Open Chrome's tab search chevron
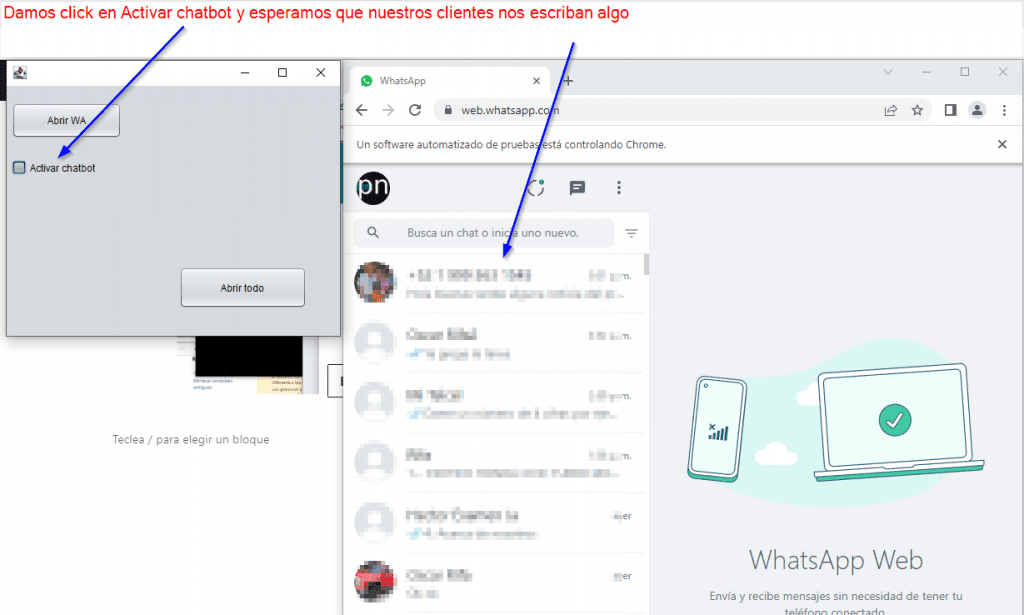This screenshot has width=1024, height=615. [888, 72]
